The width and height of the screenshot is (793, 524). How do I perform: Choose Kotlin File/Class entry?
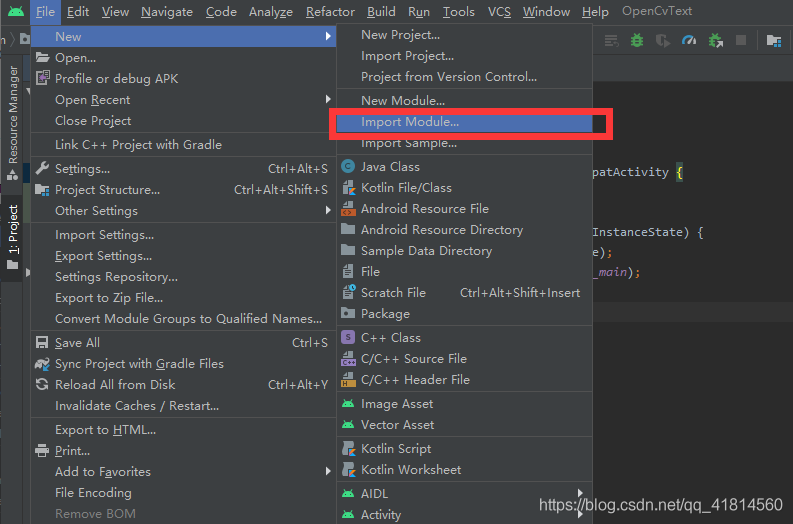(x=406, y=188)
